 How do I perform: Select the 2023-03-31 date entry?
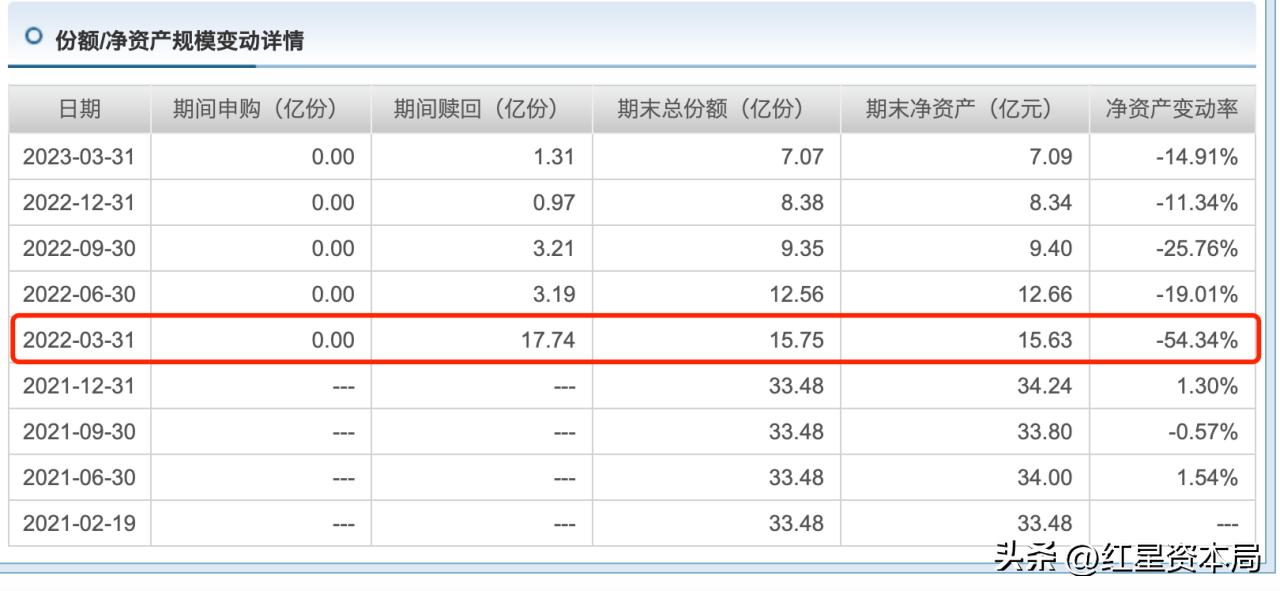[x=79, y=156]
